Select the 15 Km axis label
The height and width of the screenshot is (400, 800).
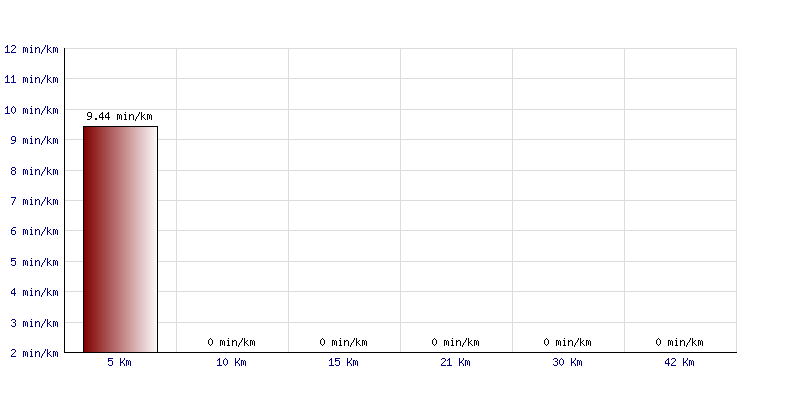pyautogui.click(x=343, y=362)
